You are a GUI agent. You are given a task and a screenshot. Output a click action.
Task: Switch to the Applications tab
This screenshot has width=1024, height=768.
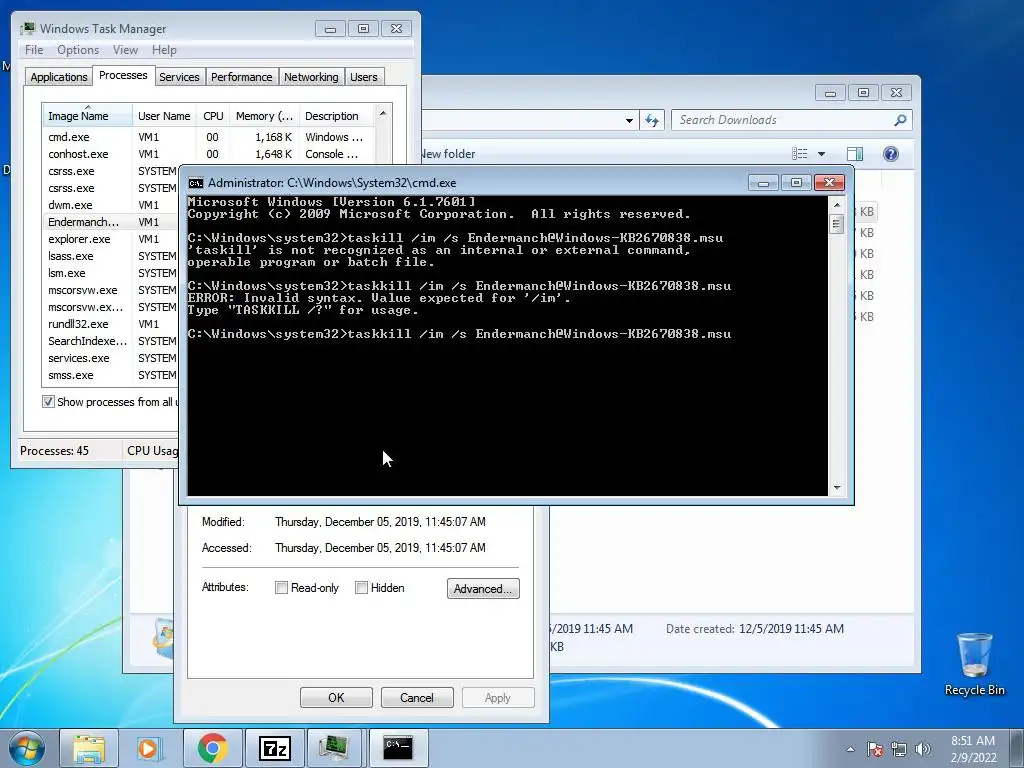59,77
